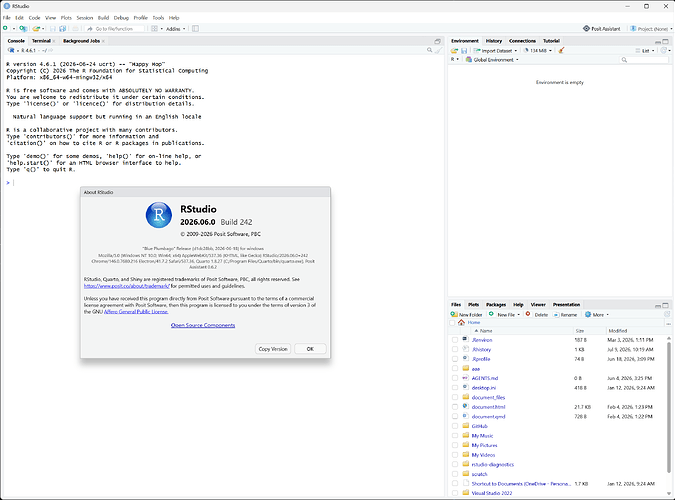Screen dimensions: 675x500
Task: Click the clear environment broom icon
Action: click(x=561, y=50)
